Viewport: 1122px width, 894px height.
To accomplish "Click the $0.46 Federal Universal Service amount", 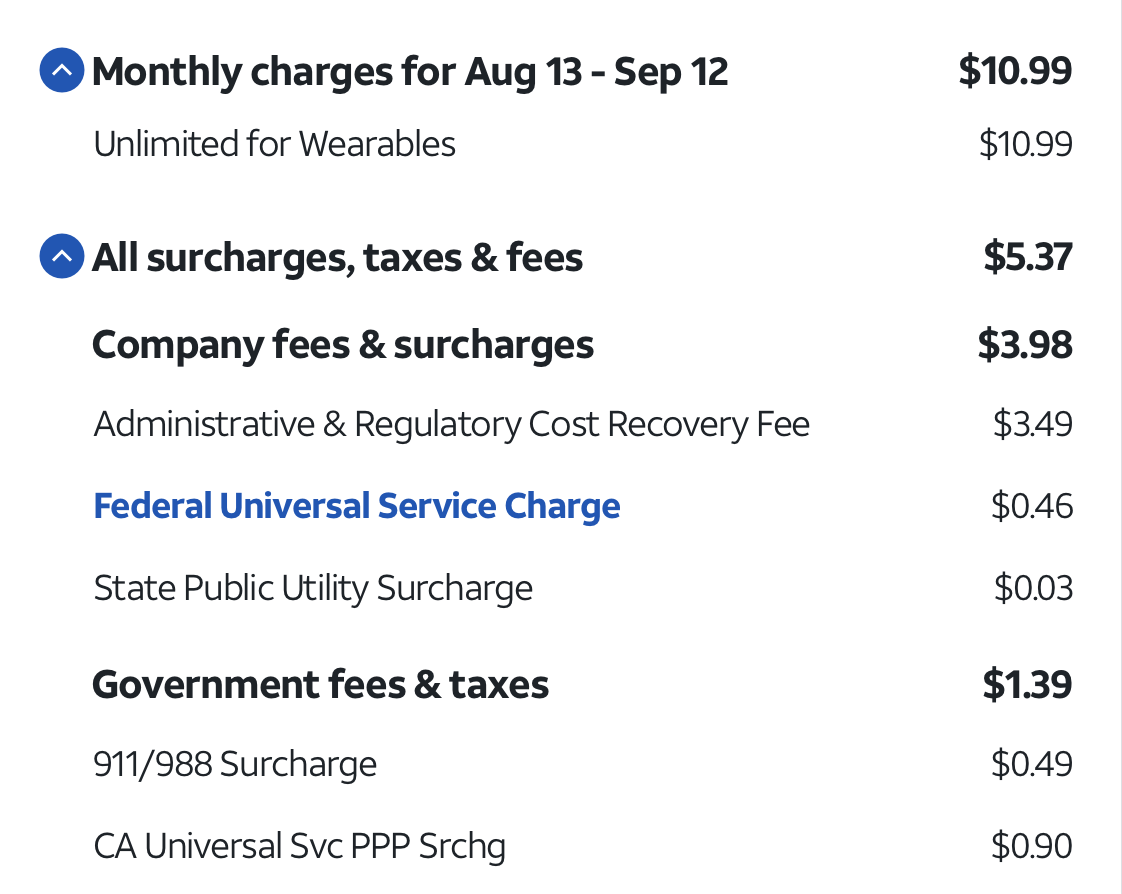I will [1032, 506].
